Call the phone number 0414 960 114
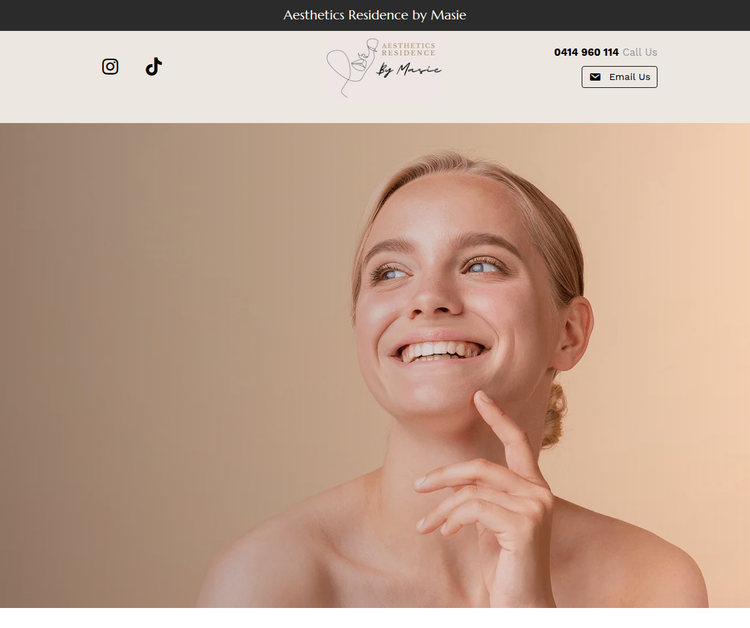This screenshot has width=750, height=628. [x=586, y=52]
